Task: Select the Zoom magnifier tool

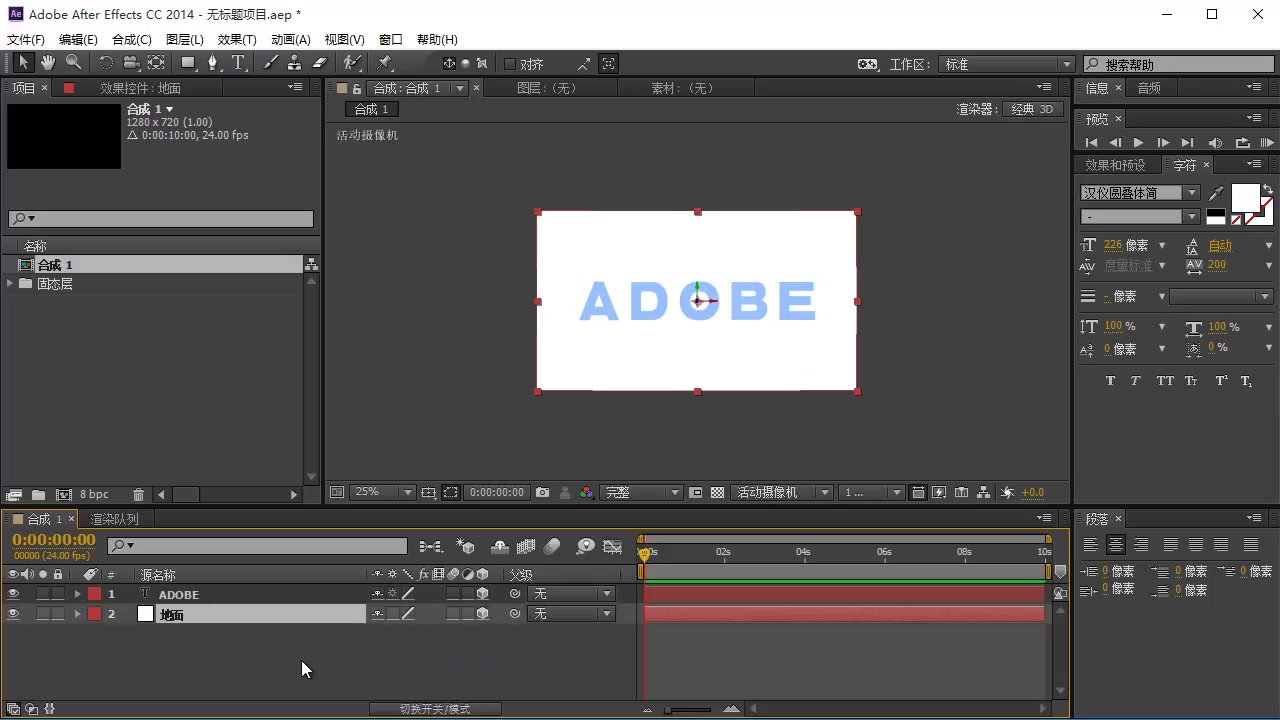Action: point(73,63)
